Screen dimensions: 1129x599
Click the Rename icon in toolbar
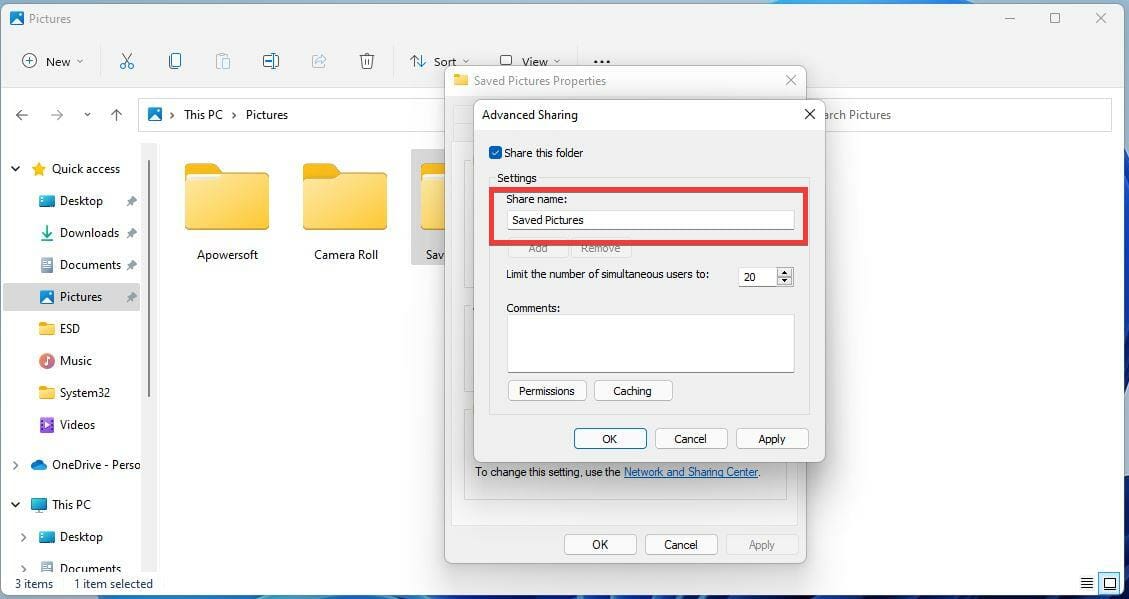271,61
